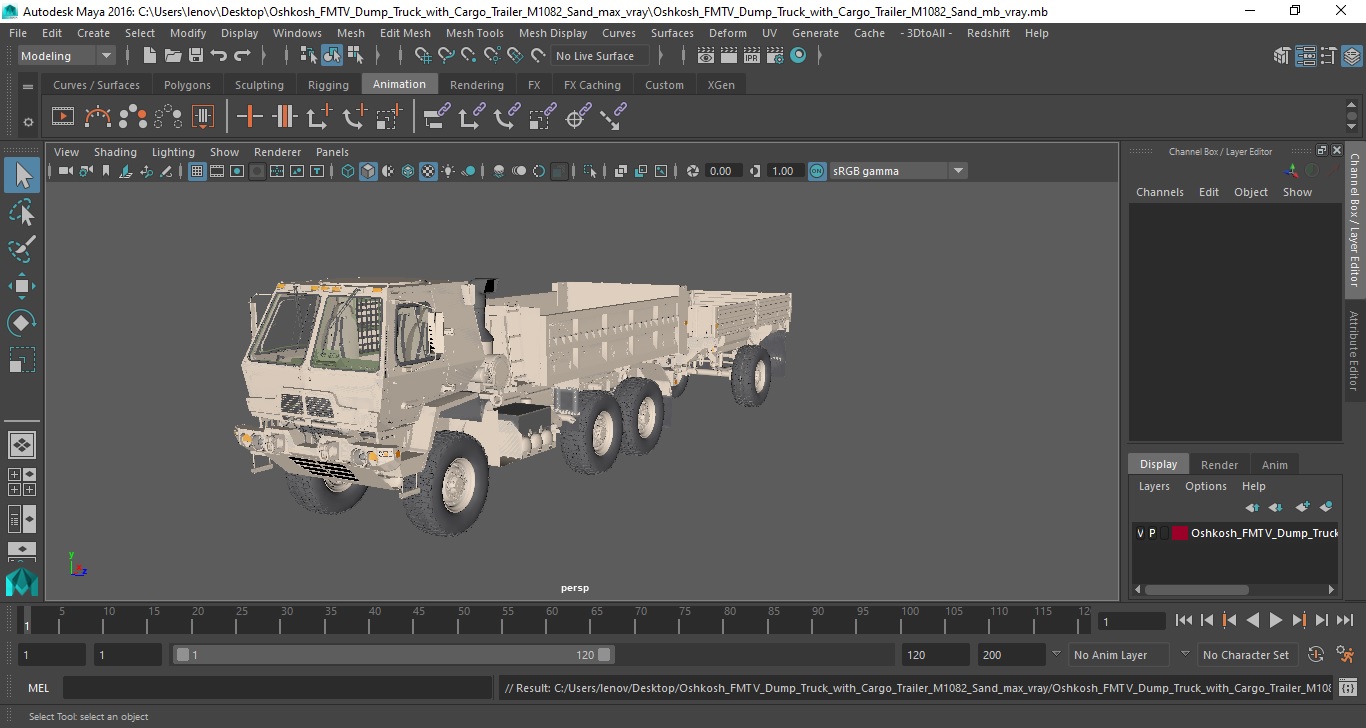Open the No Character Set dropdown

click(x=1246, y=655)
